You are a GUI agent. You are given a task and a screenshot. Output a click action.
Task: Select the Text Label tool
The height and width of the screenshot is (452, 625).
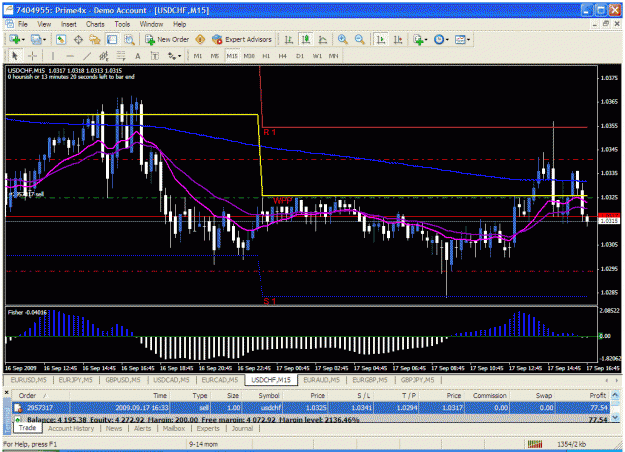(155, 56)
